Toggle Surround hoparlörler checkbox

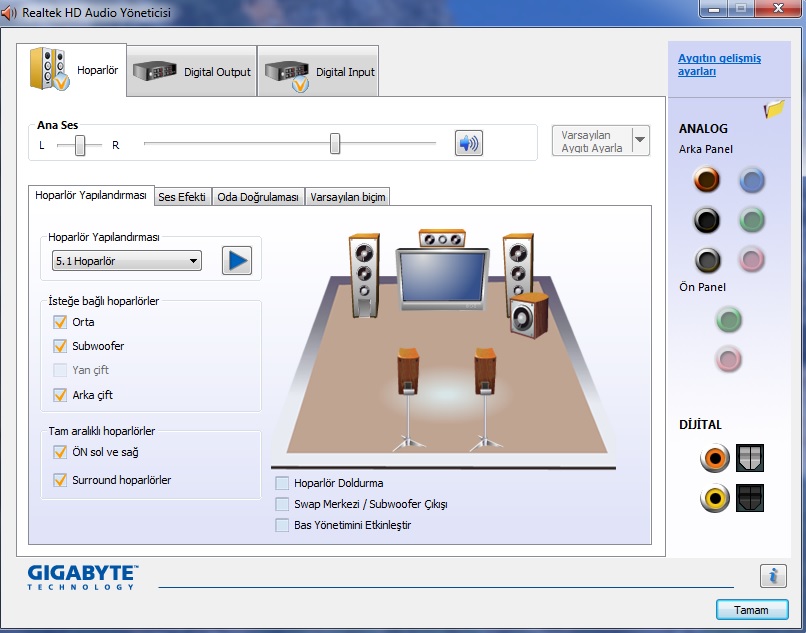[60, 480]
